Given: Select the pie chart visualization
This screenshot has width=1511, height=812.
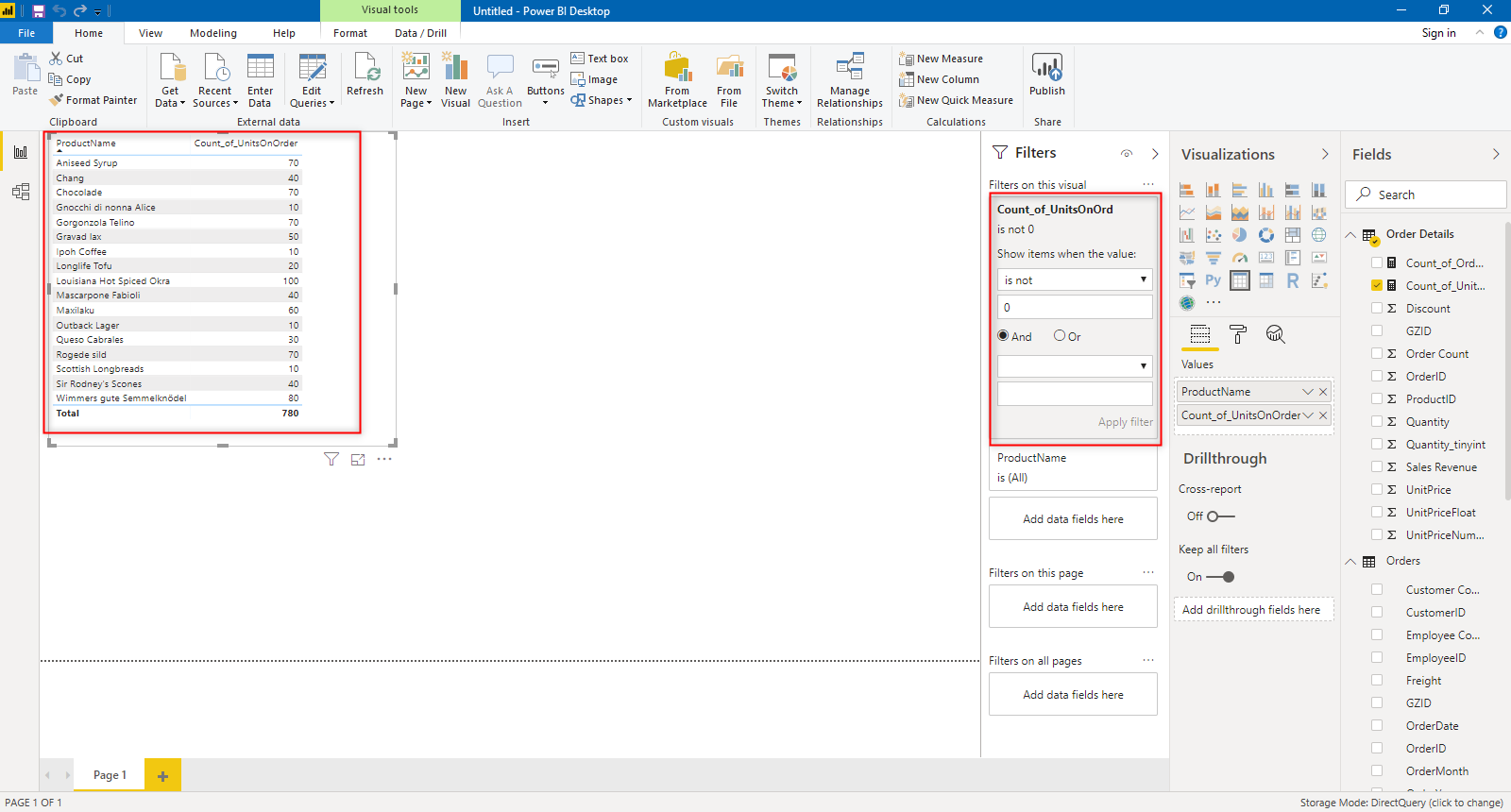Looking at the screenshot, I should click(x=1240, y=235).
